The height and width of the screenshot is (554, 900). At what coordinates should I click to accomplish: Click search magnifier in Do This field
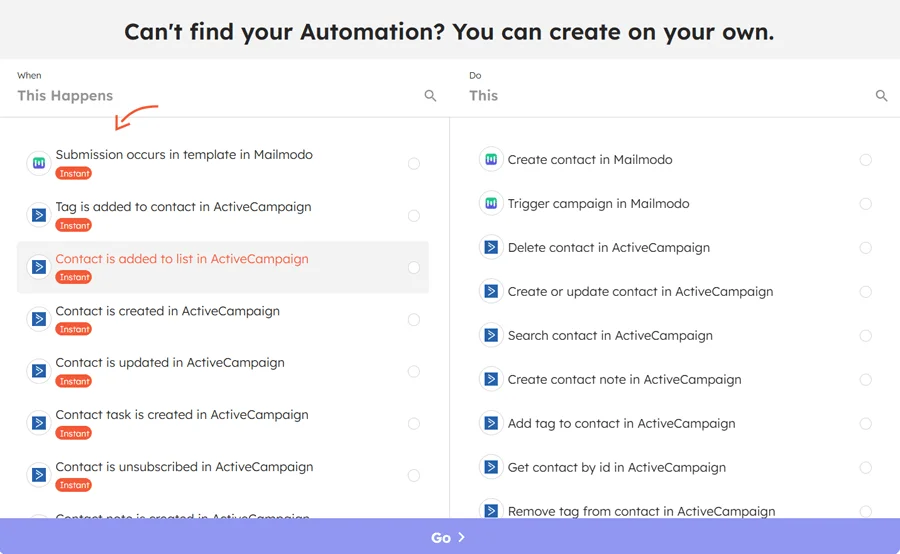click(881, 96)
